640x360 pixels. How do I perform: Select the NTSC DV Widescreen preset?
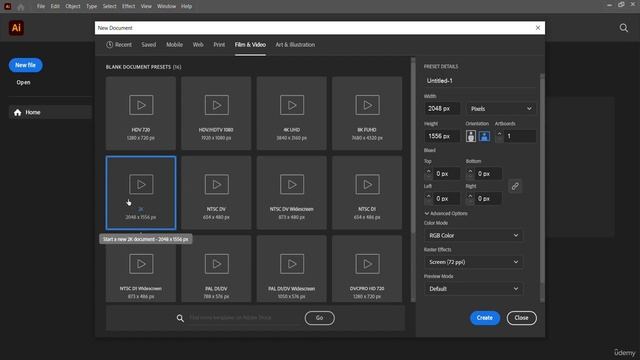coord(292,193)
